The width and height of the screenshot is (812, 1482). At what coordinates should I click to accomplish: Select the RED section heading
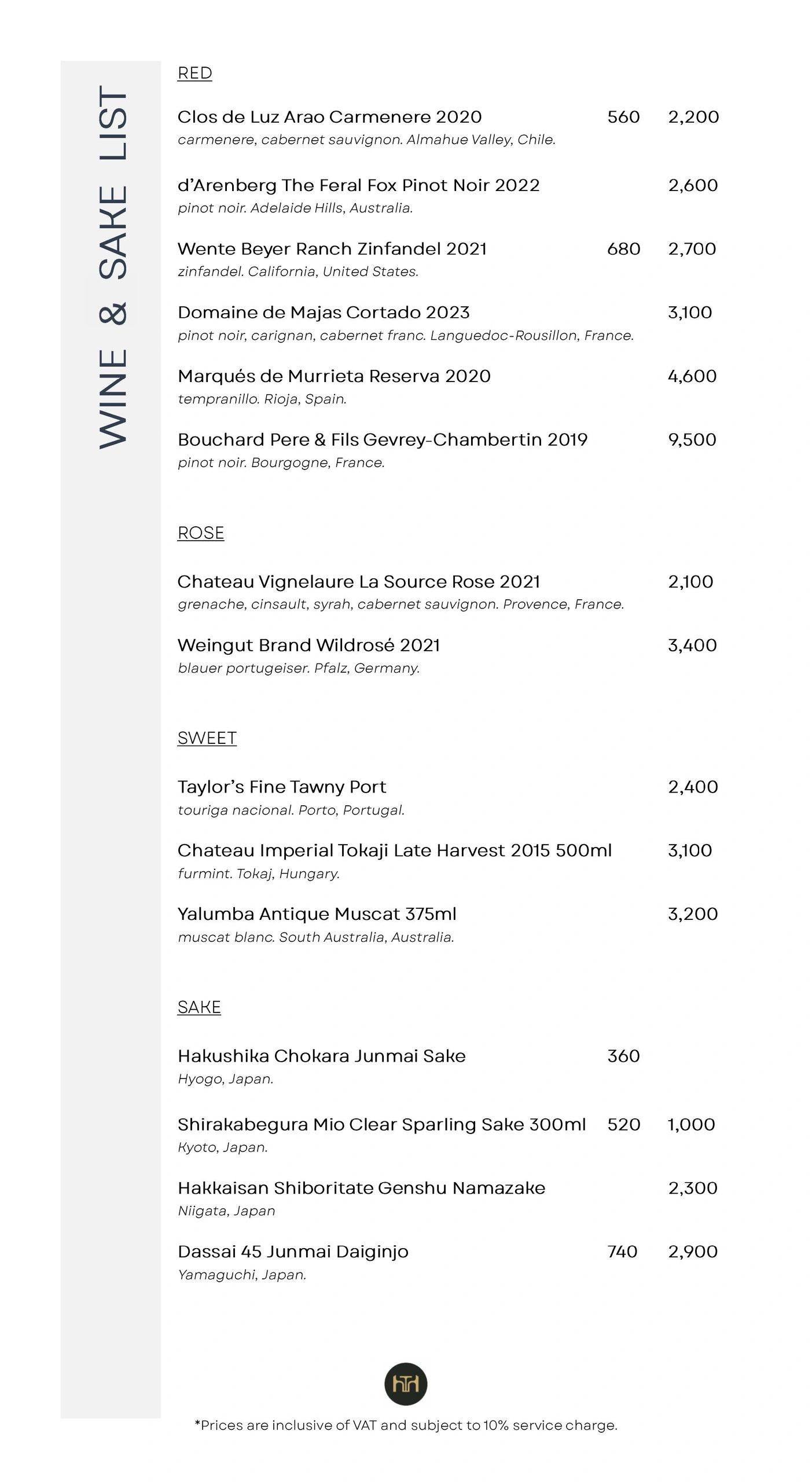[x=194, y=74]
